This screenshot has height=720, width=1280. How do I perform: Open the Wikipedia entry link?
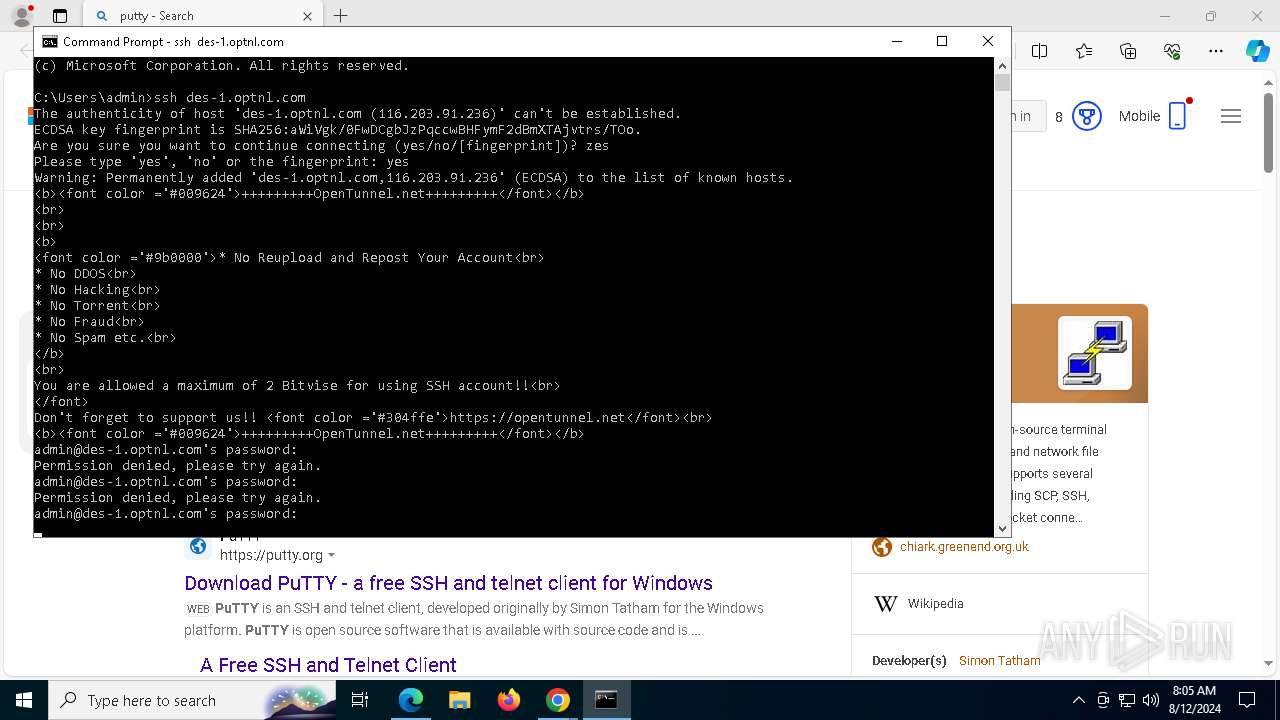coord(936,604)
